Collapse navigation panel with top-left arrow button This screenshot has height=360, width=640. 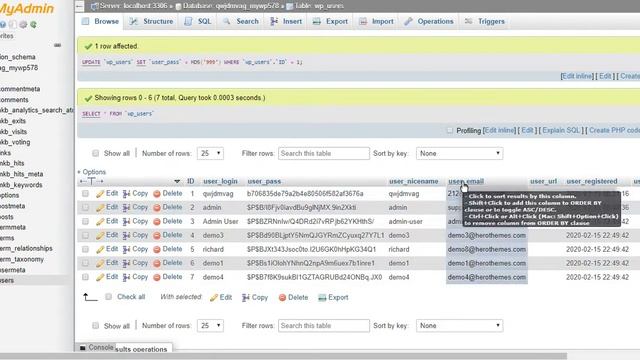click(80, 6)
